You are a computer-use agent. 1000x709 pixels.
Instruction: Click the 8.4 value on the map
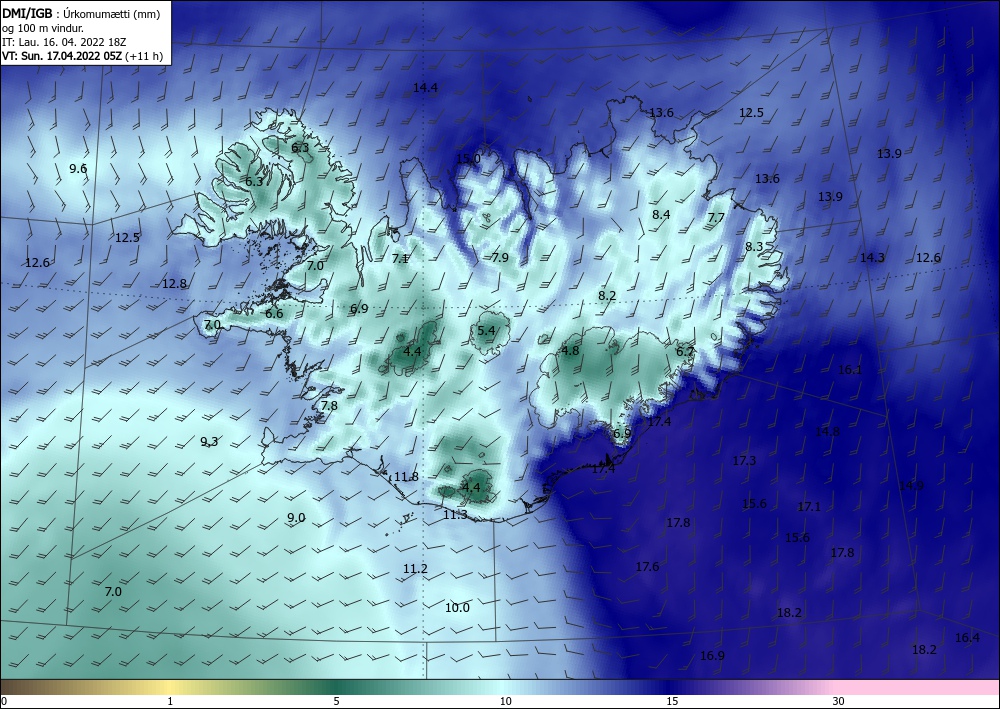661,214
